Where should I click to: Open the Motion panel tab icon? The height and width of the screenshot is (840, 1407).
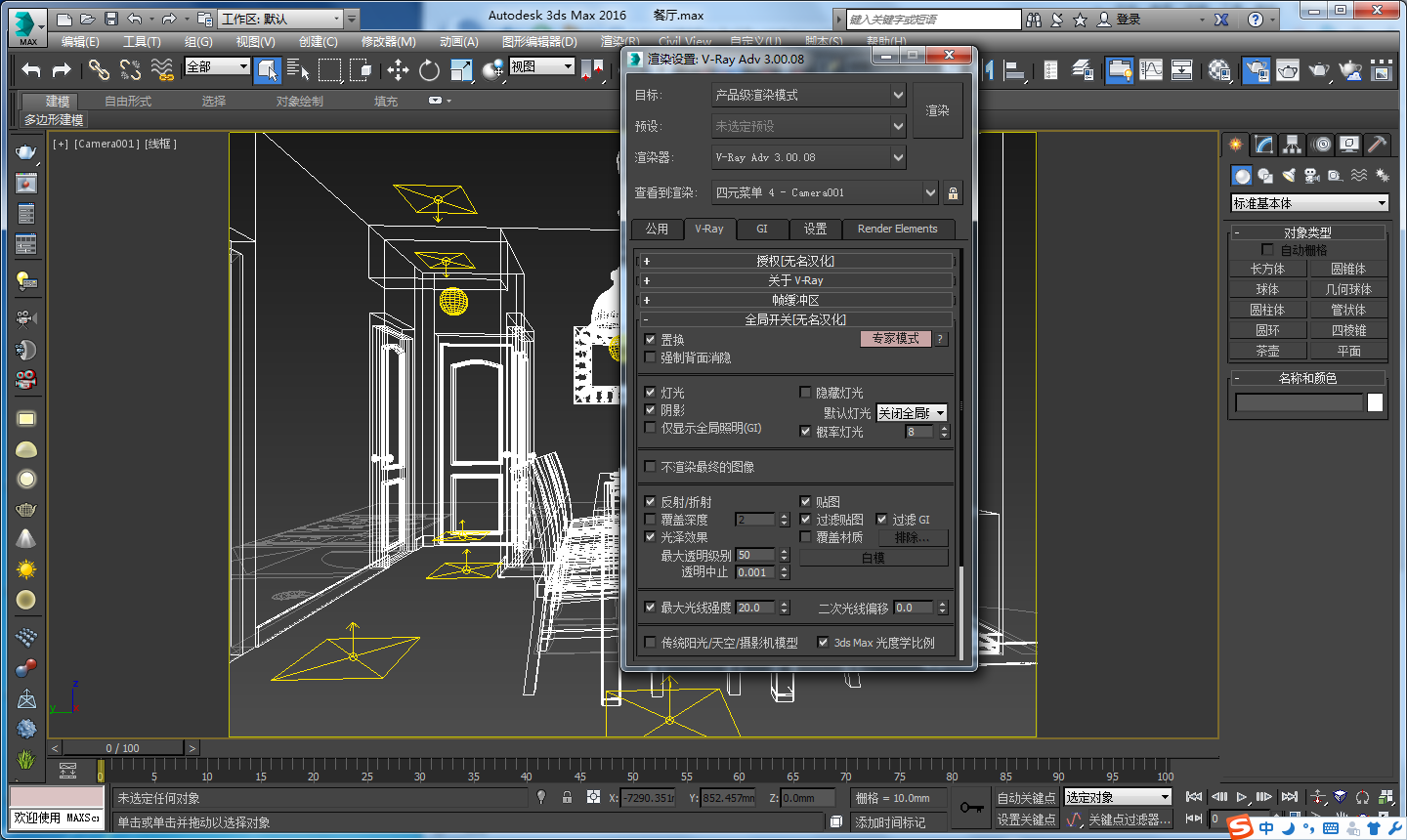point(1321,145)
